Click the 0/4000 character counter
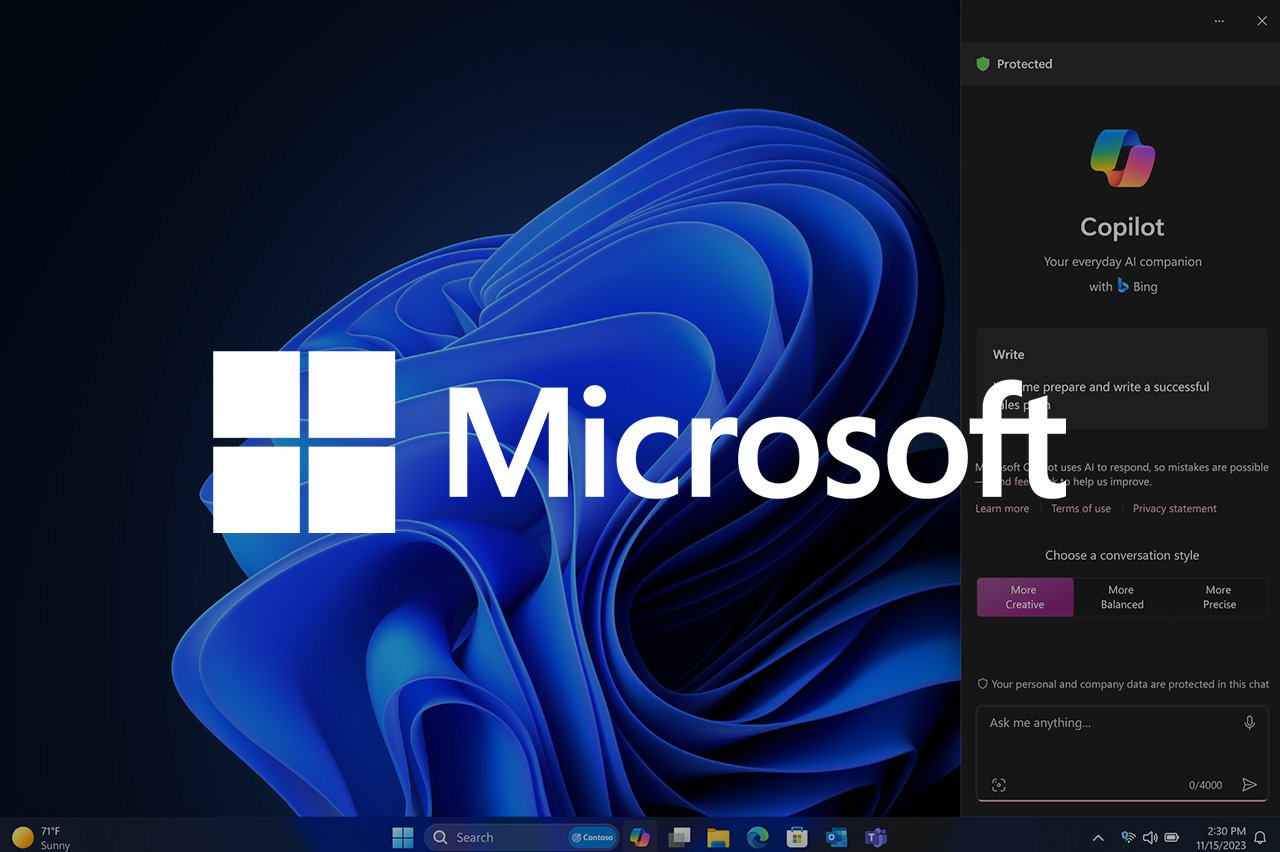This screenshot has height=852, width=1280. (x=1205, y=786)
